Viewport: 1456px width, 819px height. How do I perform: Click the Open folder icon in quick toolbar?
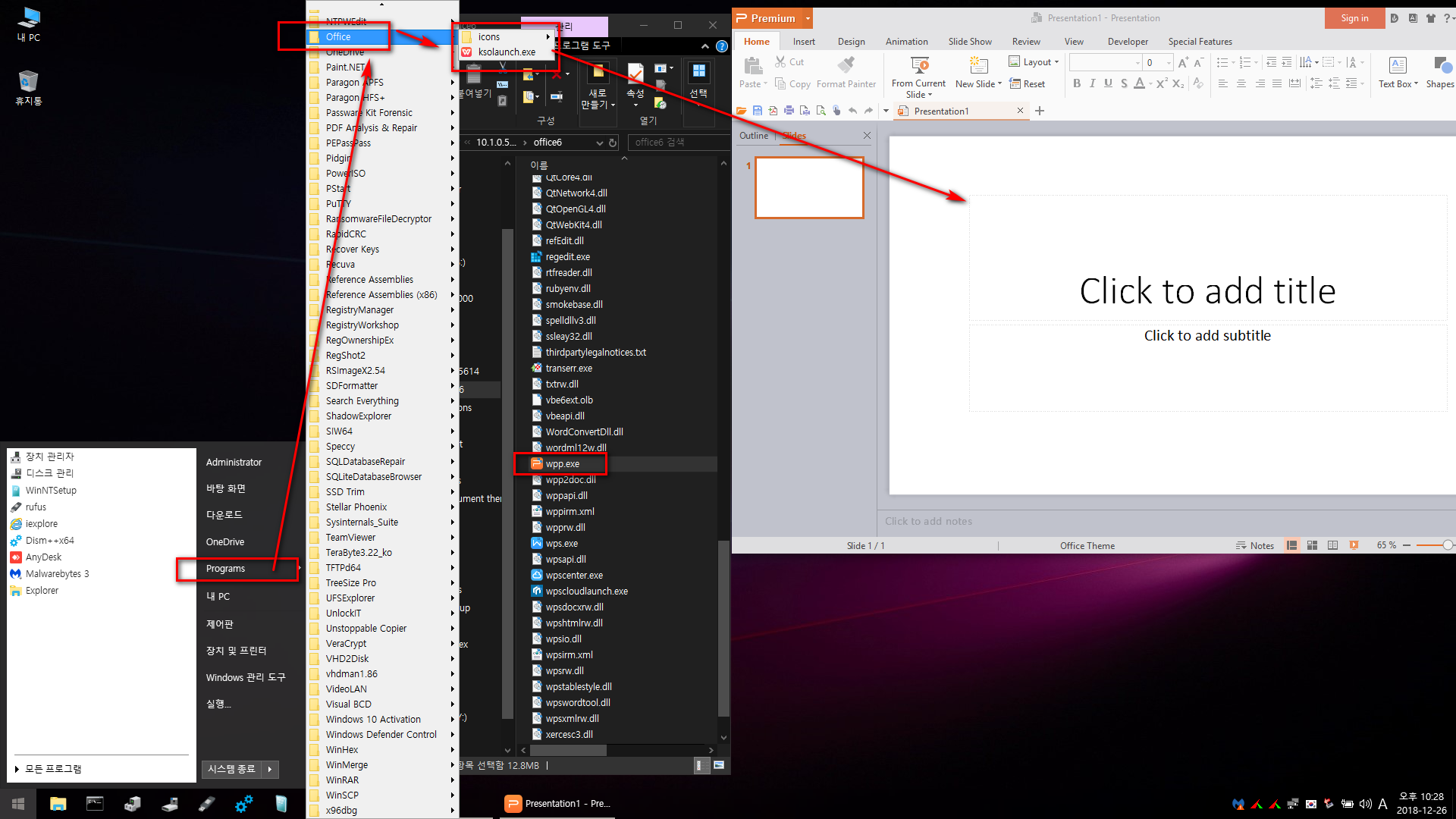click(x=742, y=111)
